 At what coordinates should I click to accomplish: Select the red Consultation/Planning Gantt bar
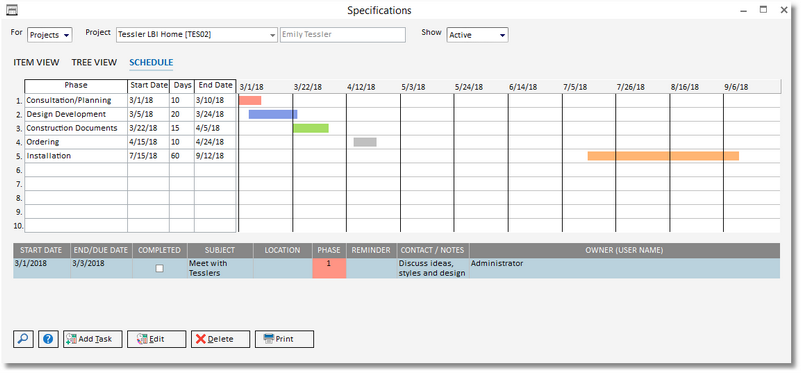250,101
